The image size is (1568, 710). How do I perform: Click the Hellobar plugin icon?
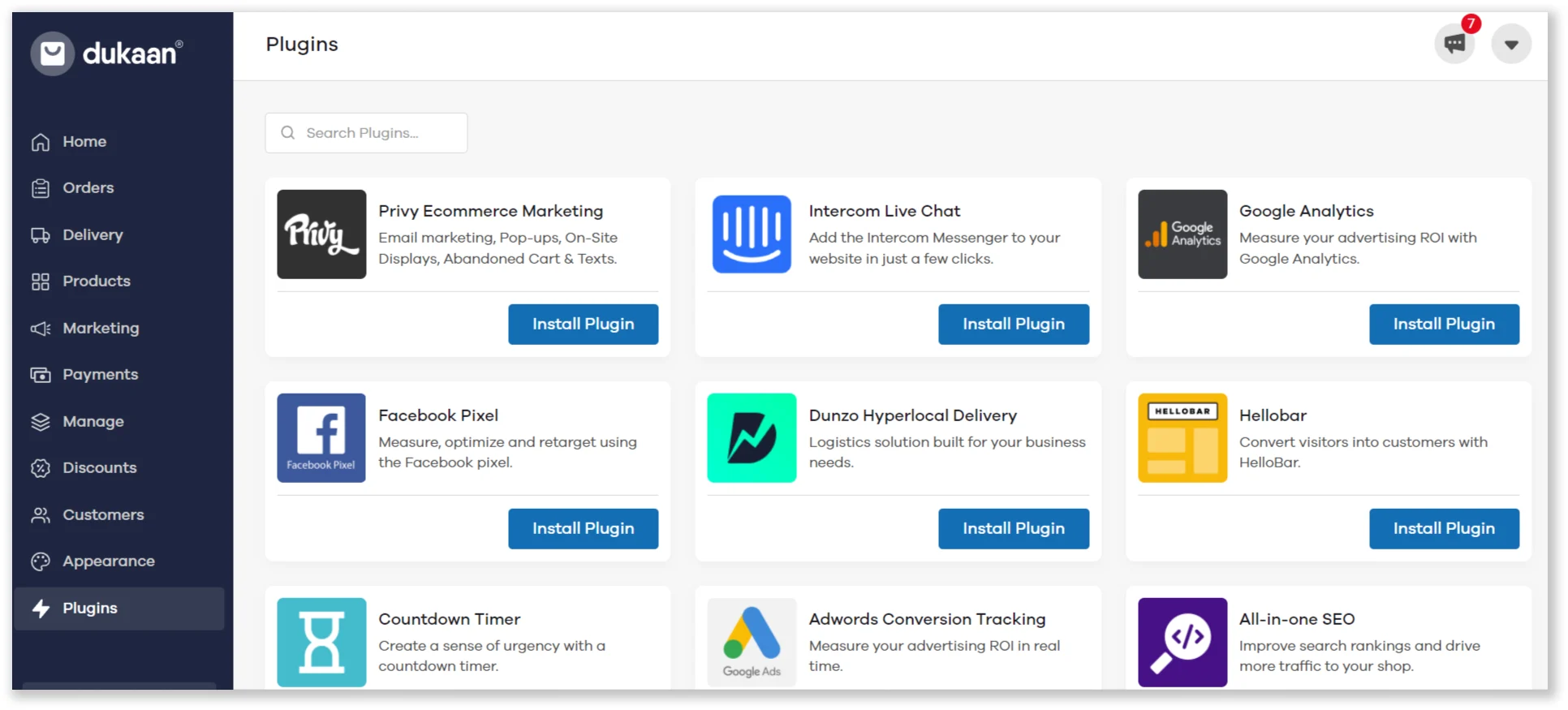(1182, 438)
